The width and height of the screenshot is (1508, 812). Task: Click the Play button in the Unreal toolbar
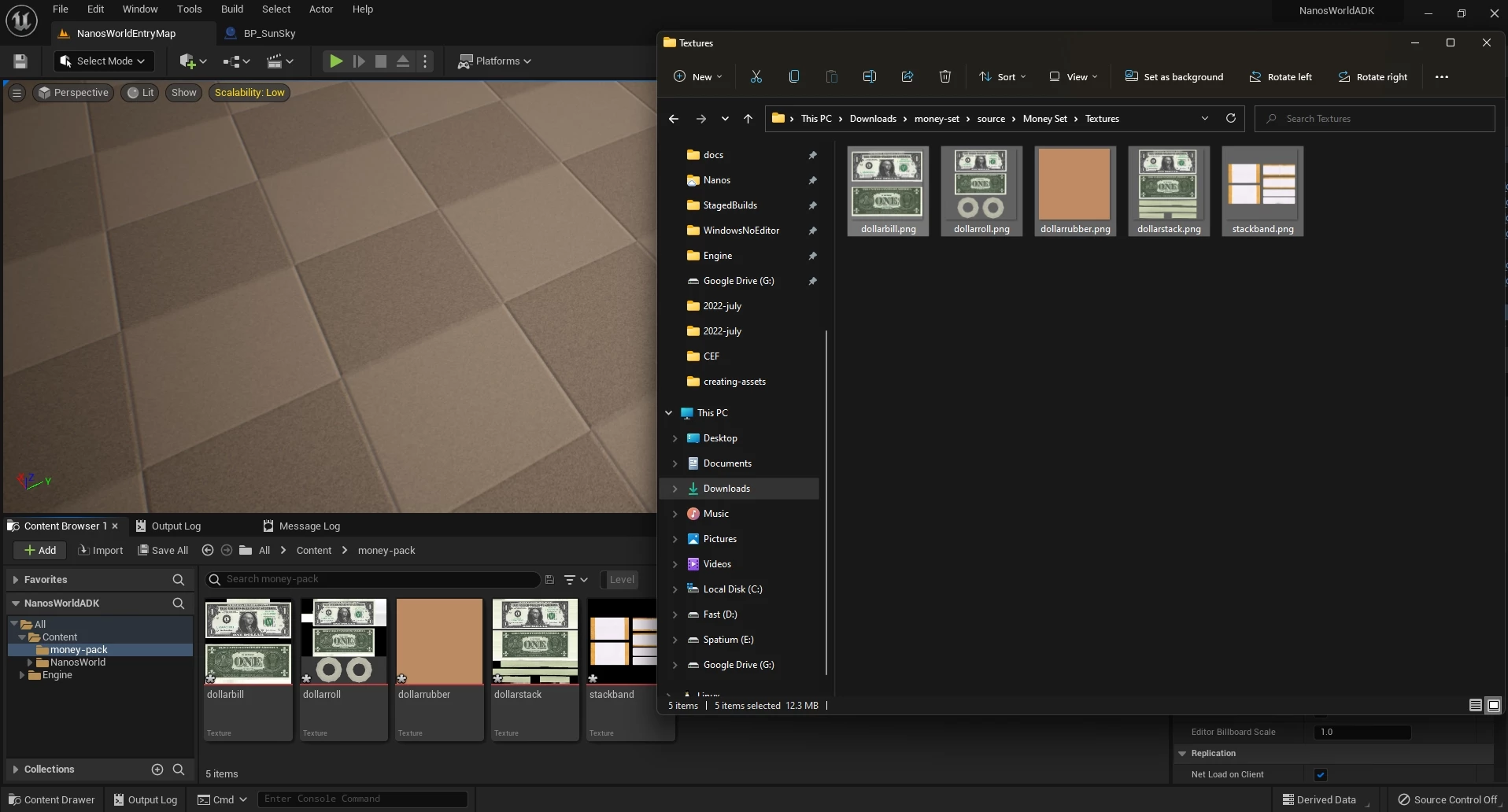coord(336,61)
